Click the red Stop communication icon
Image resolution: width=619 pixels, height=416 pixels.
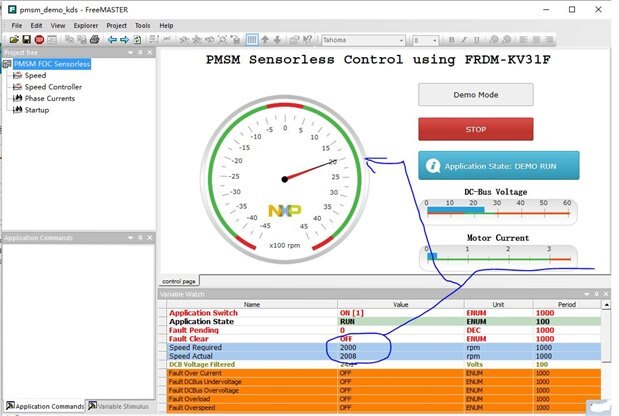coord(39,39)
